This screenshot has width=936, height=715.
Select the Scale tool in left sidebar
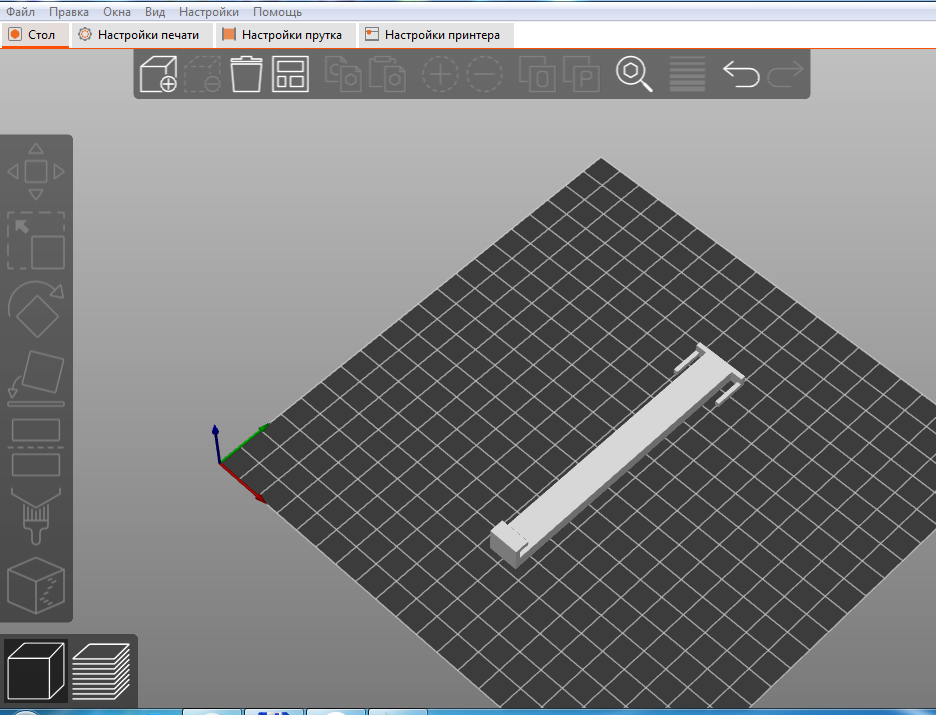click(36, 240)
